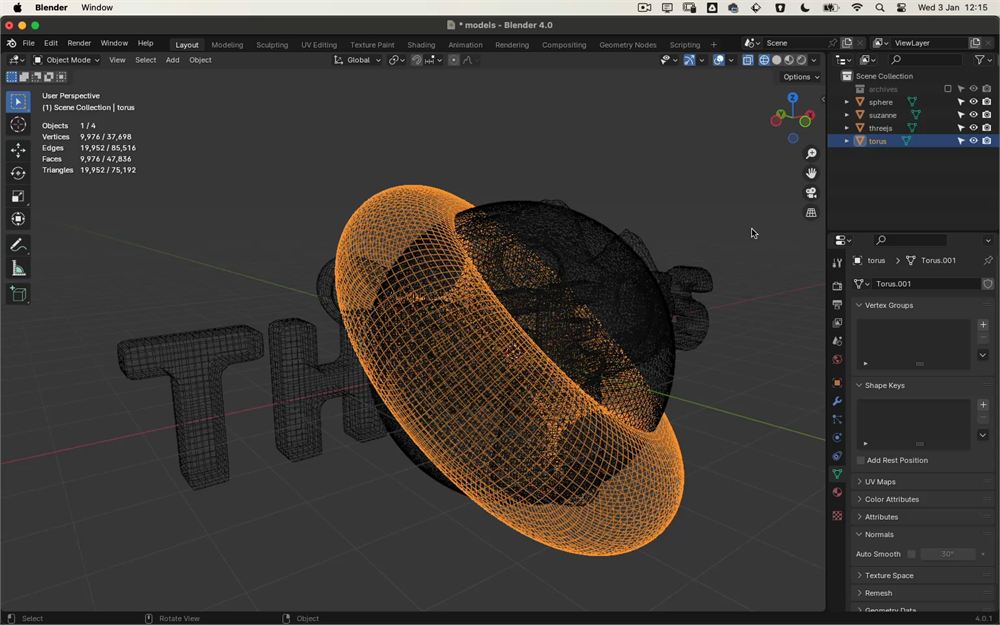
Task: Expand the sphere item in the outliner
Action: coord(847,102)
